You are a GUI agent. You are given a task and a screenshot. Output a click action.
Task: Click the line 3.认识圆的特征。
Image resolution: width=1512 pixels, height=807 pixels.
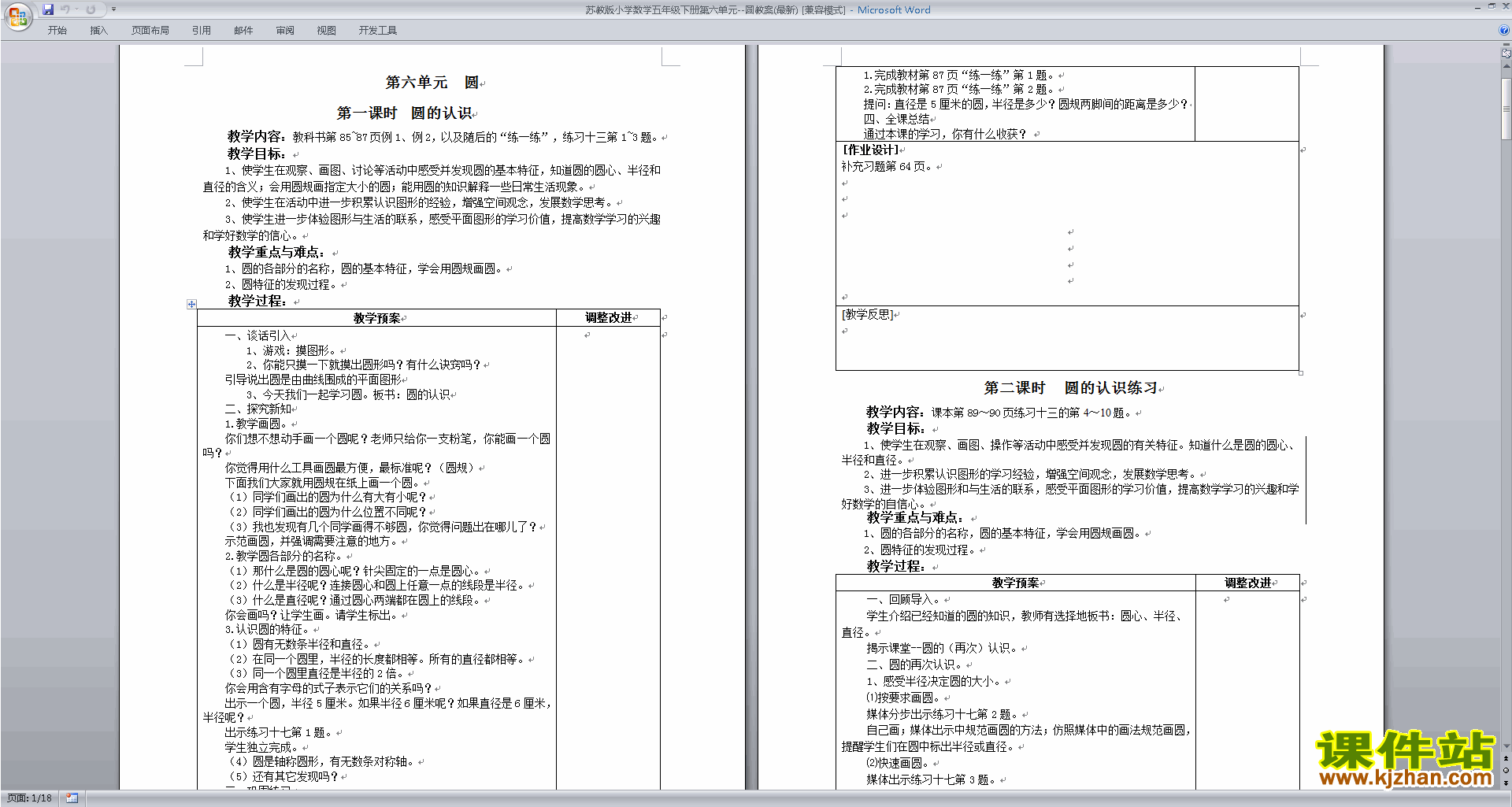pos(267,630)
